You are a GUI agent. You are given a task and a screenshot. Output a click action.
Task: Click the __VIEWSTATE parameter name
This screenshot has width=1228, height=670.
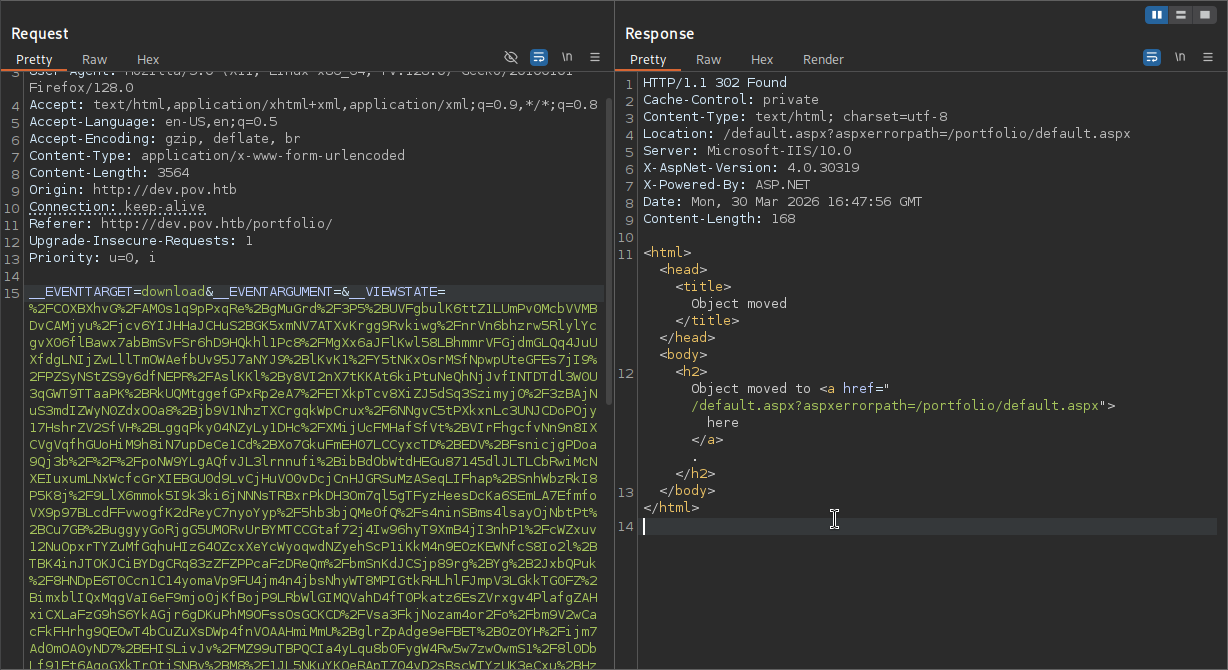tap(400, 292)
